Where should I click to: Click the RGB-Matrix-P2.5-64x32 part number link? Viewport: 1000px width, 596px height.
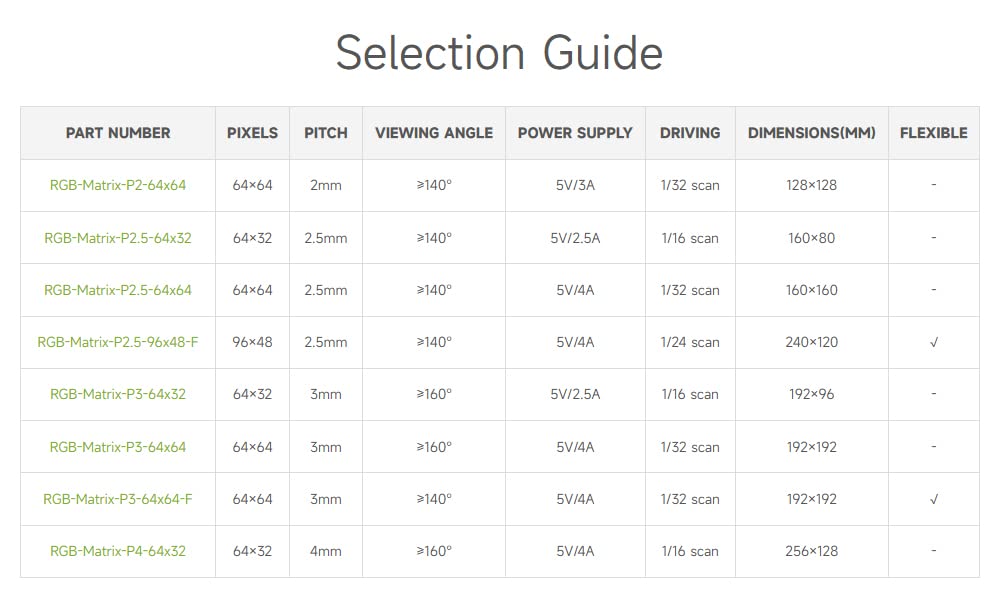pyautogui.click(x=118, y=238)
